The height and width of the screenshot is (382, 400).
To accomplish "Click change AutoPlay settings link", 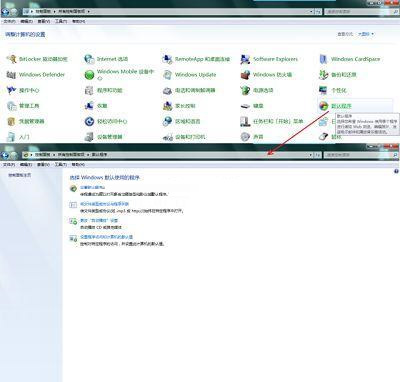I will (x=99, y=220).
